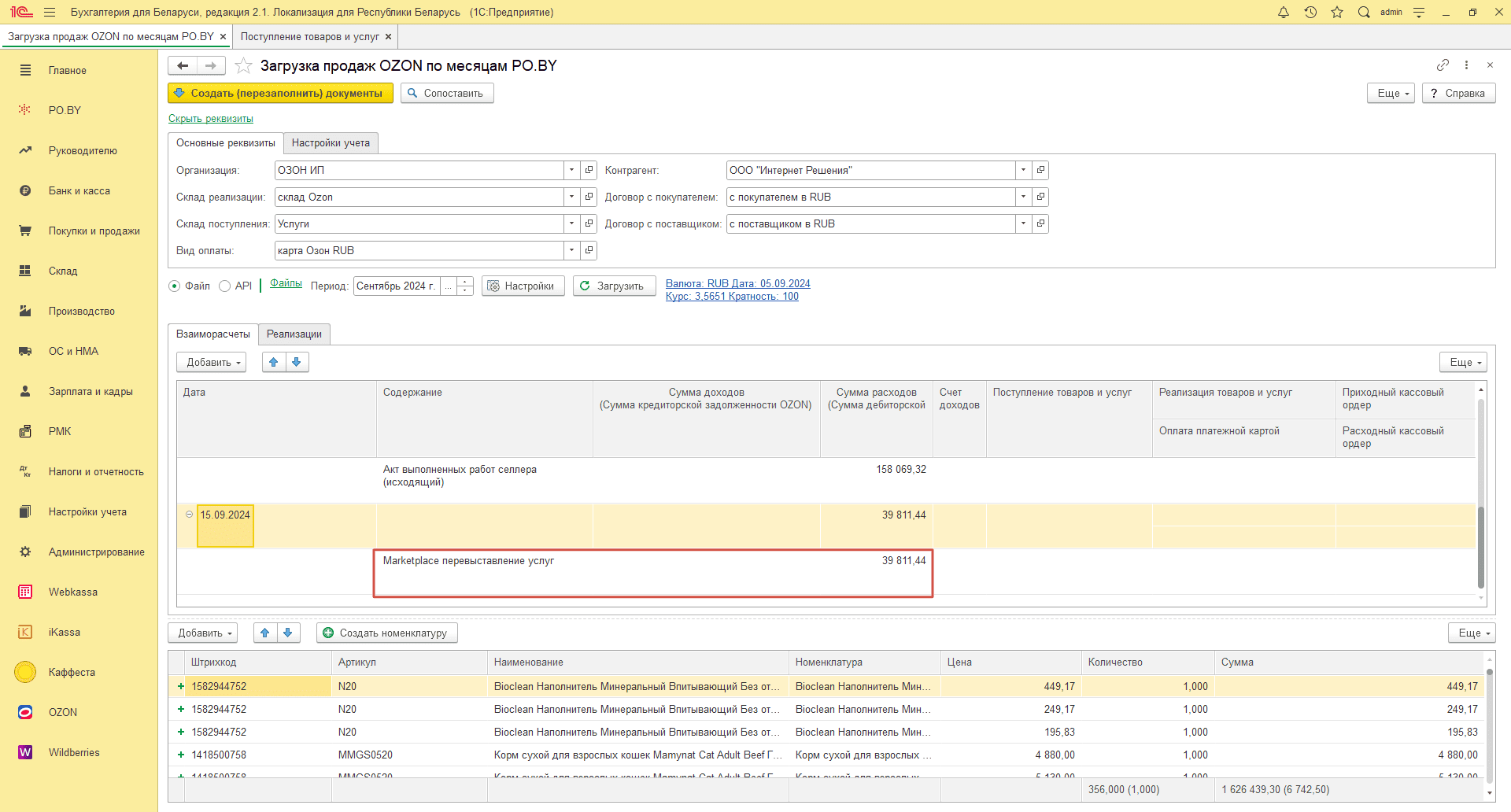The width and height of the screenshot is (1511, 812).
Task: Open OZON section in sidebar
Action: click(63, 712)
